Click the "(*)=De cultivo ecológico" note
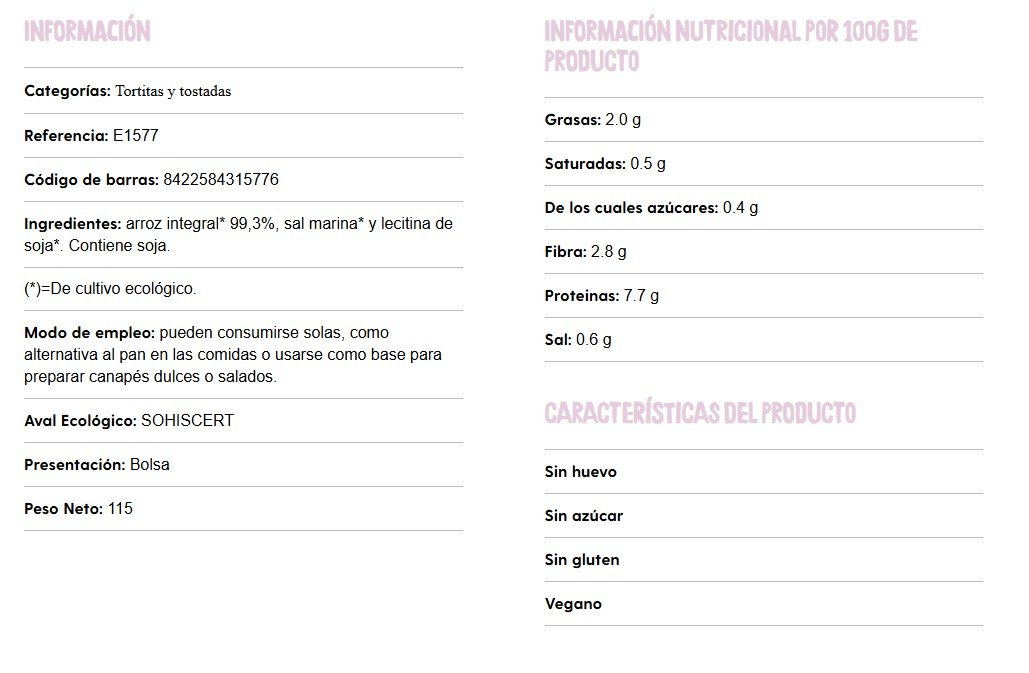 (x=110, y=289)
